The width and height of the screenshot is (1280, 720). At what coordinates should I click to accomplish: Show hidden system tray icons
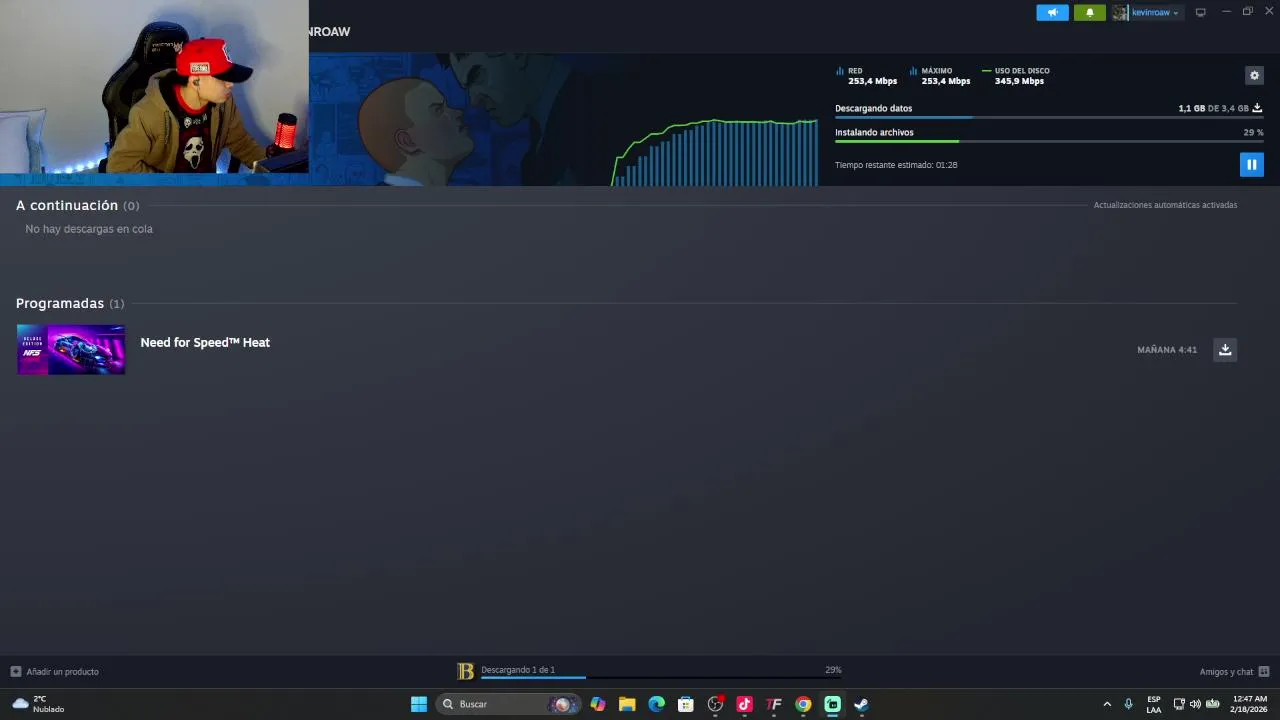(1107, 704)
